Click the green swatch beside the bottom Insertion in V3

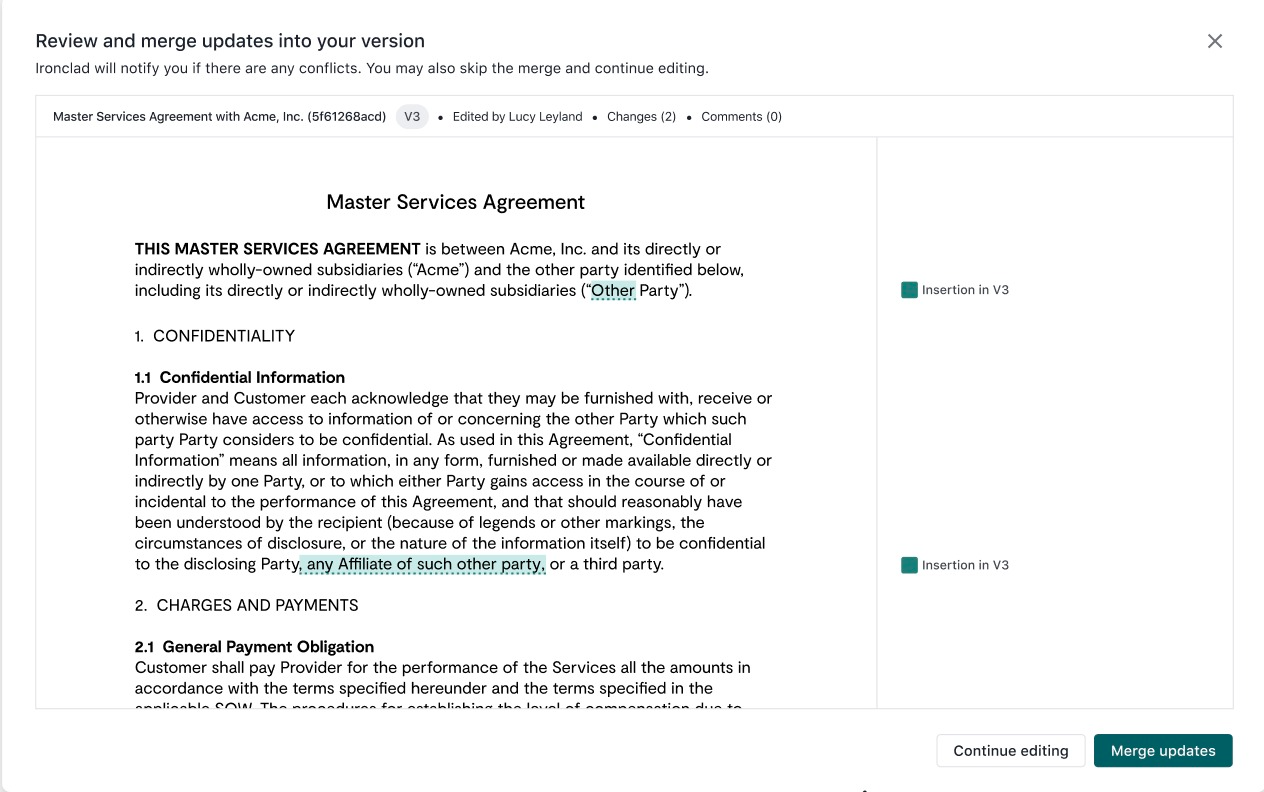tap(909, 565)
